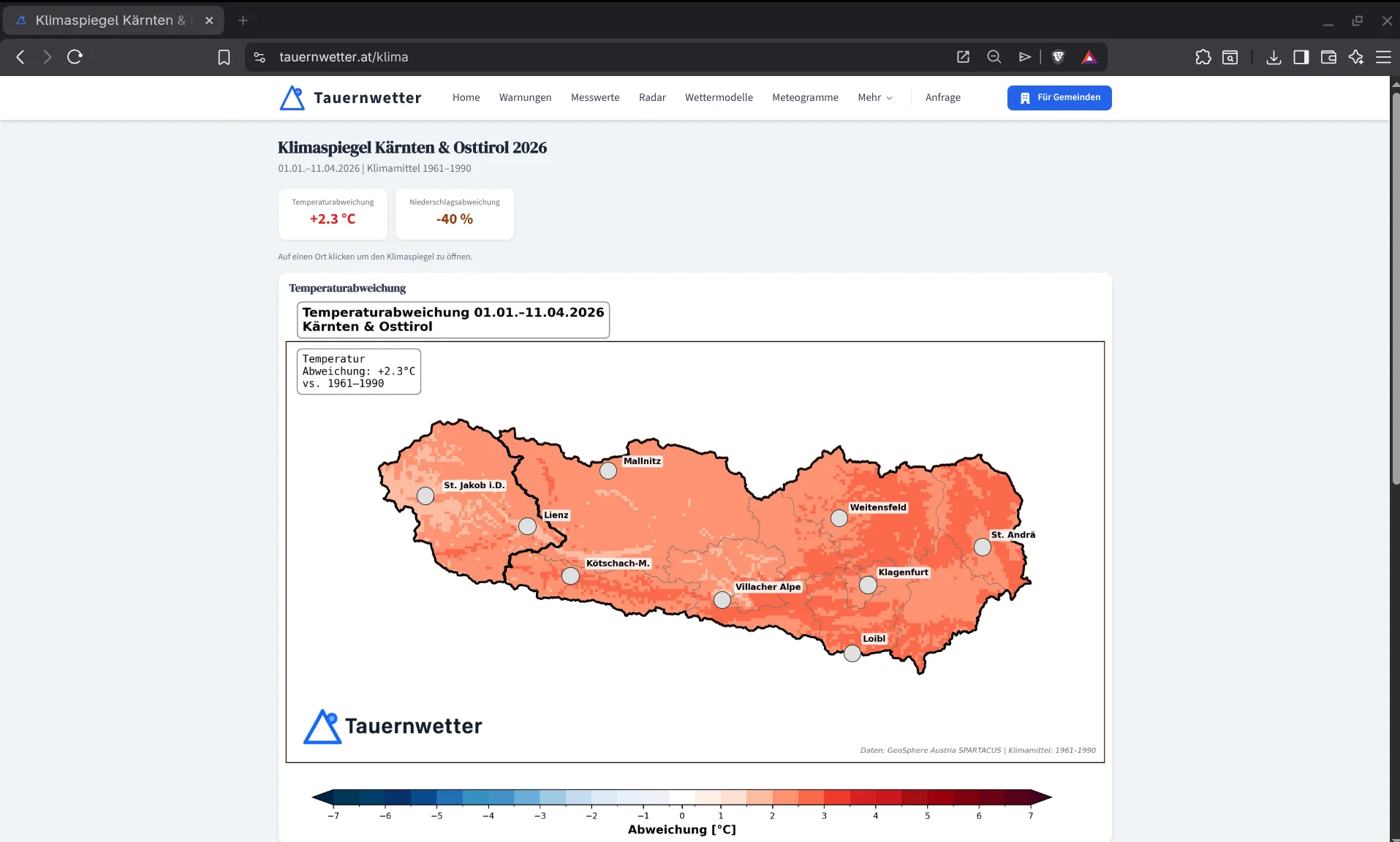
Task: Click the Für Gemeinden button
Action: coord(1059,97)
